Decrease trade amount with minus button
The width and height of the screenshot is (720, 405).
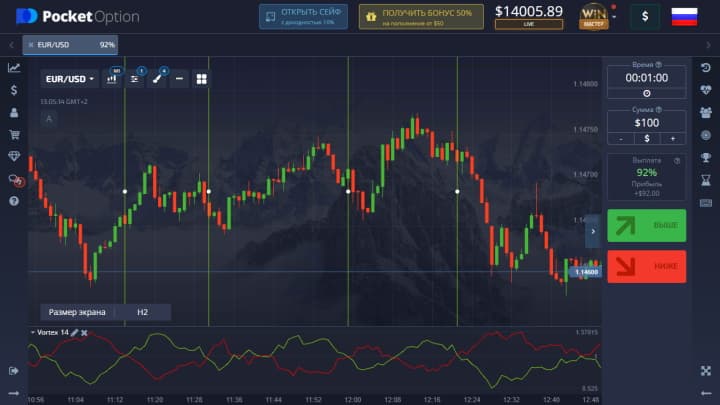(621, 138)
